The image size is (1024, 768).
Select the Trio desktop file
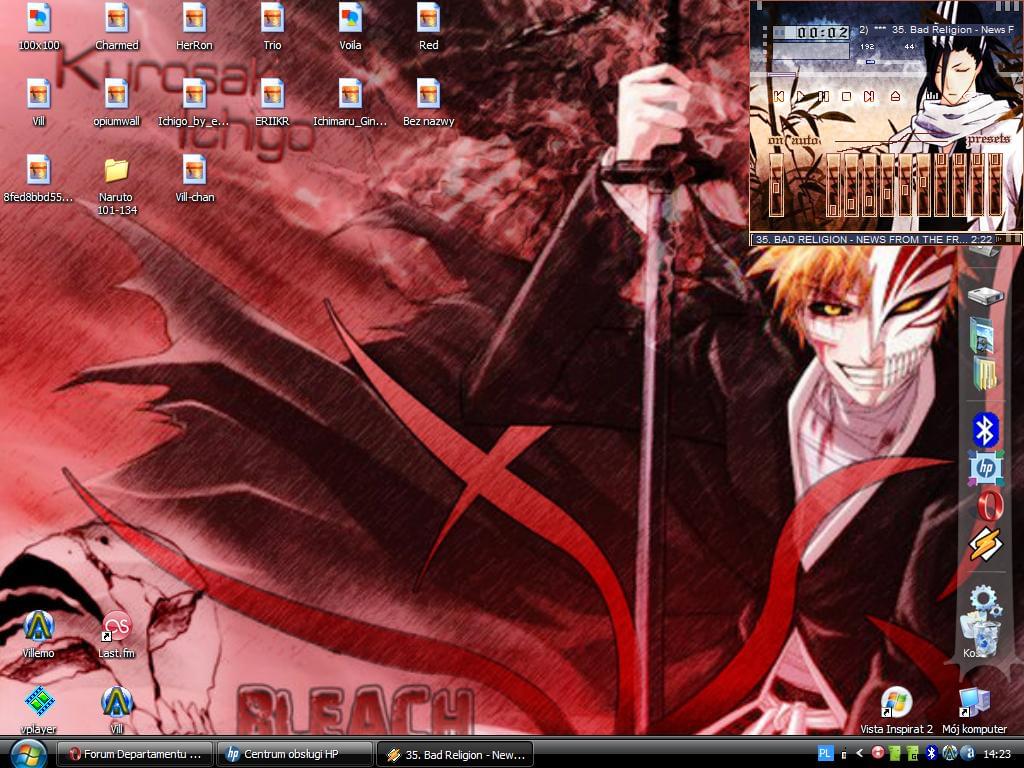click(x=272, y=27)
